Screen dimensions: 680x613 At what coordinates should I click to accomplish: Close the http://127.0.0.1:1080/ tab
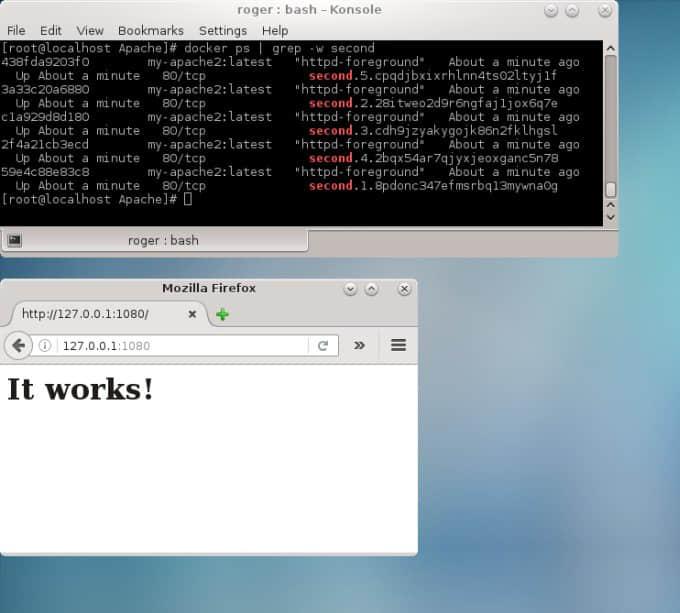192,314
